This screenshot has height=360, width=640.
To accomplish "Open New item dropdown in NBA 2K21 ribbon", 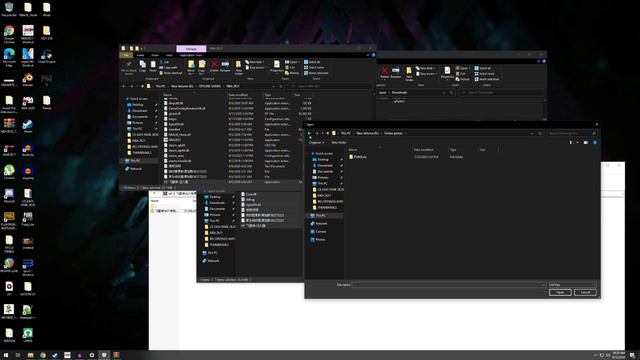I will [255, 62].
